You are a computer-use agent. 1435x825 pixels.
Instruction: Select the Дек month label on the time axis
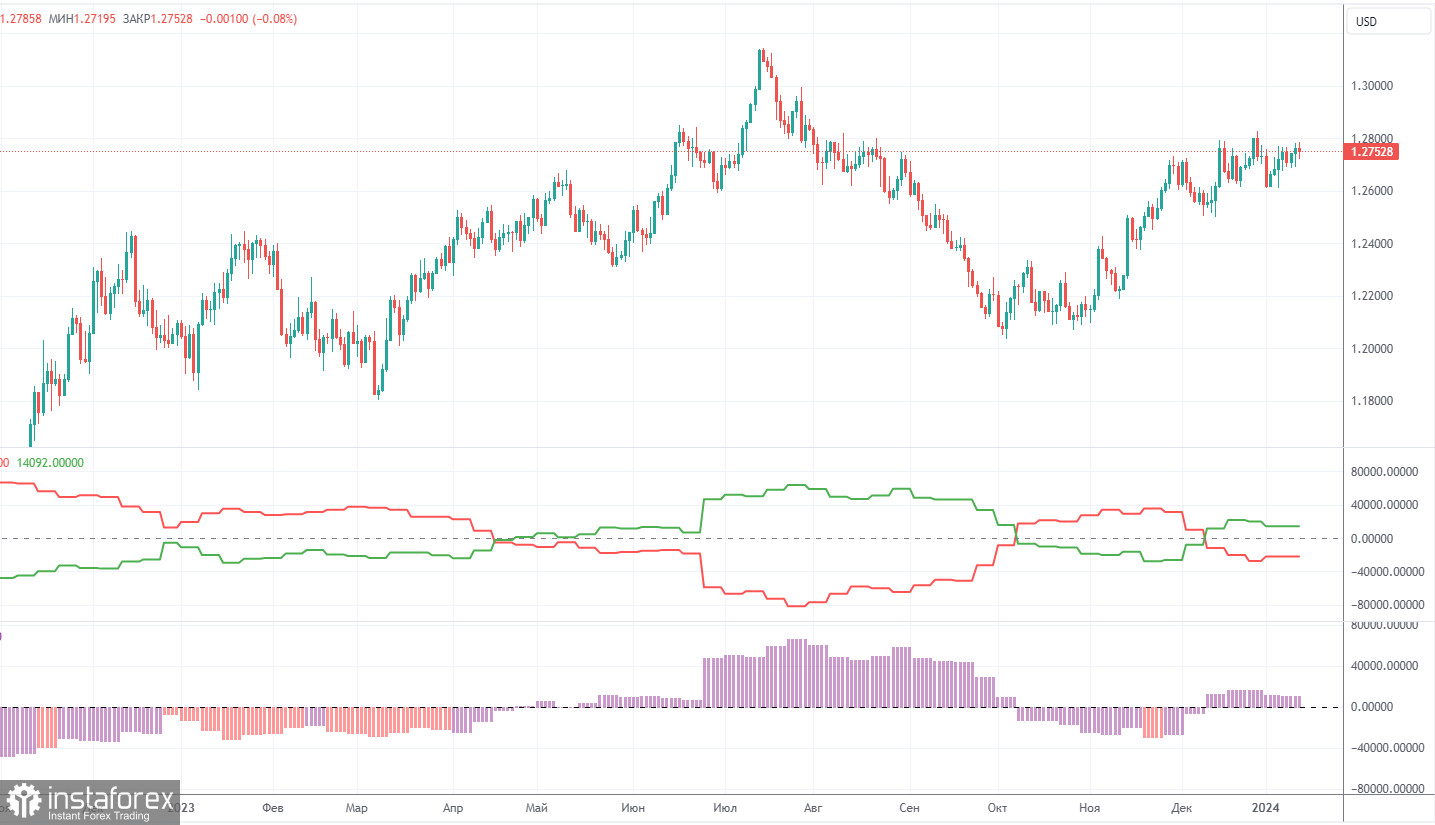pyautogui.click(x=1183, y=807)
